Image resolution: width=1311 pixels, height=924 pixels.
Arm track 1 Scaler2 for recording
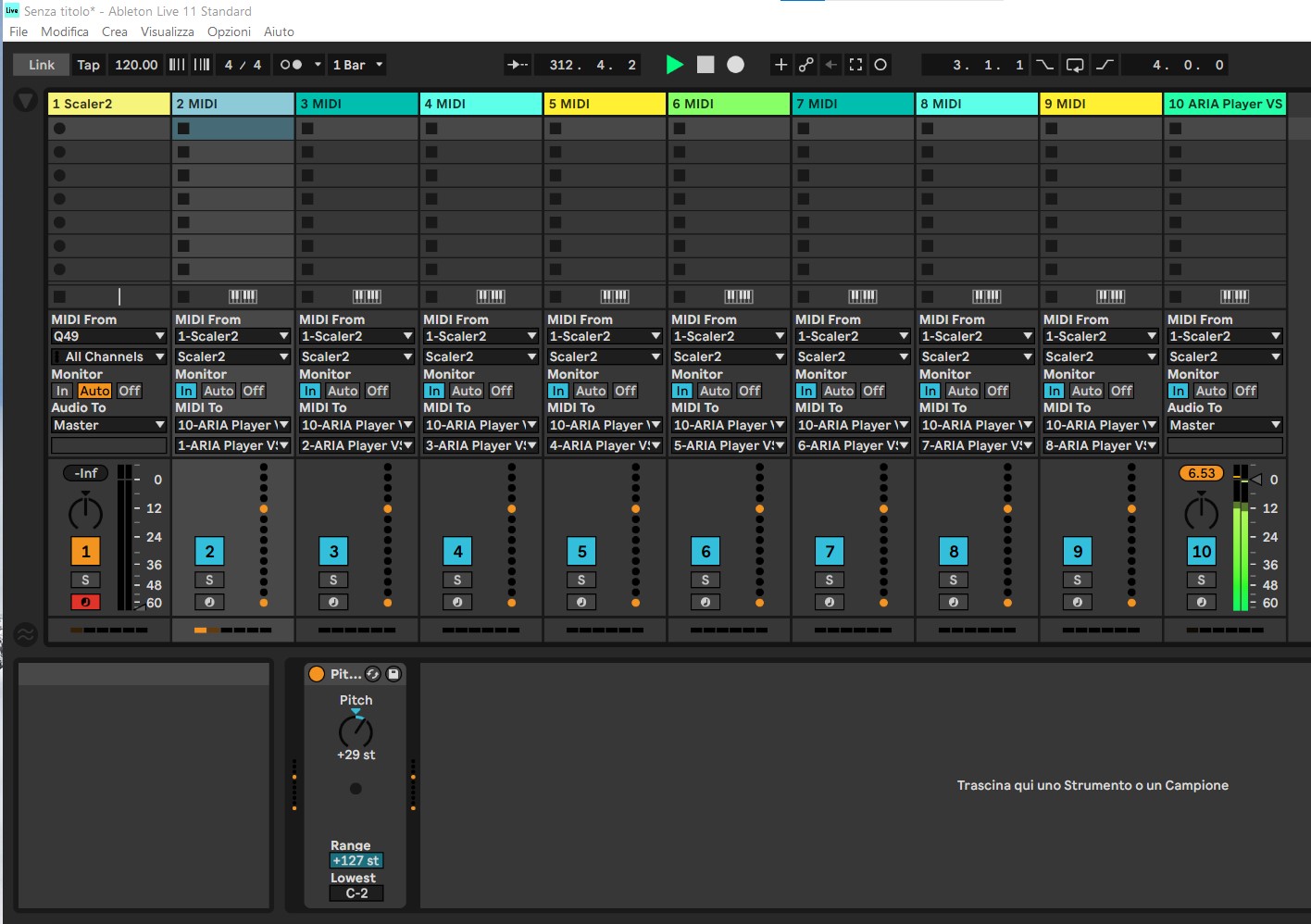85,602
